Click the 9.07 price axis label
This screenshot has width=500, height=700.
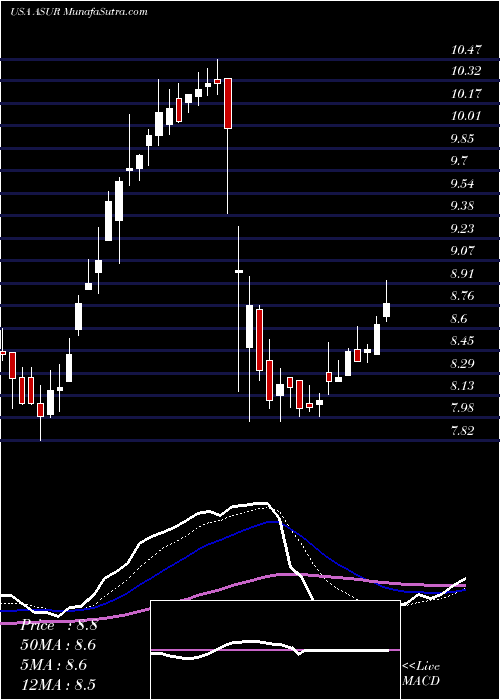tap(463, 251)
